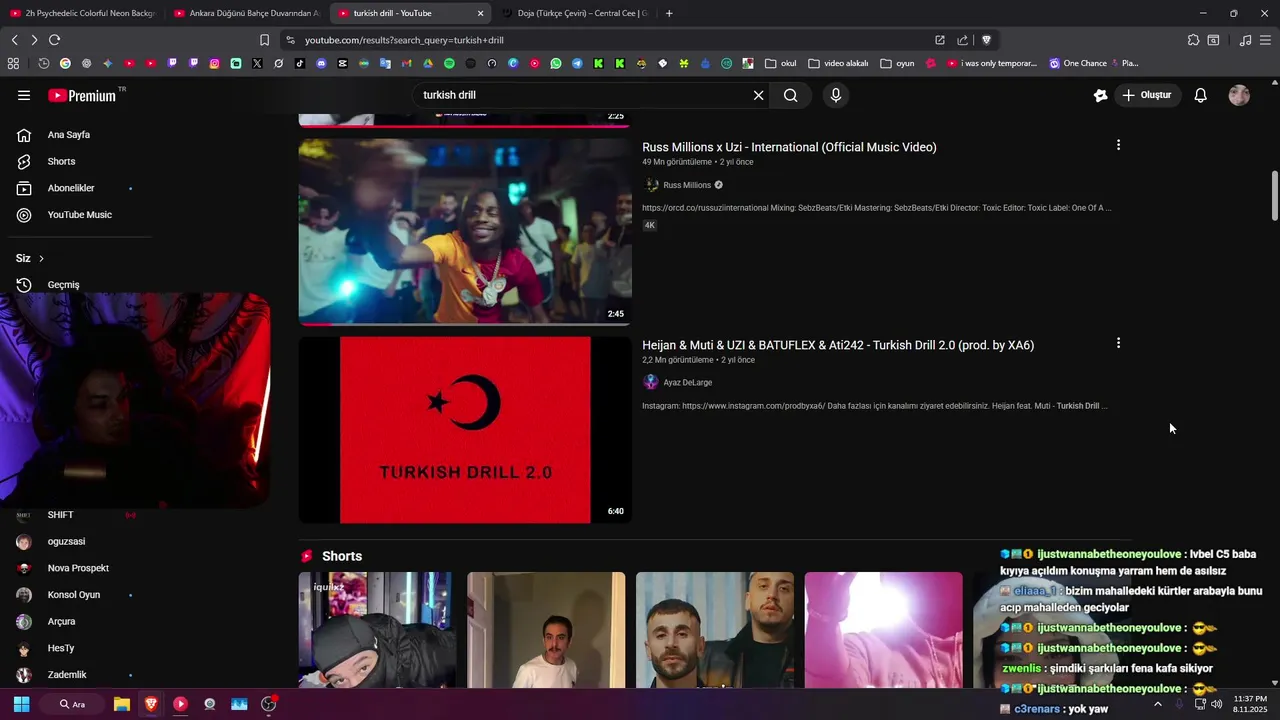Open the YouTube notifications bell

1201,95
